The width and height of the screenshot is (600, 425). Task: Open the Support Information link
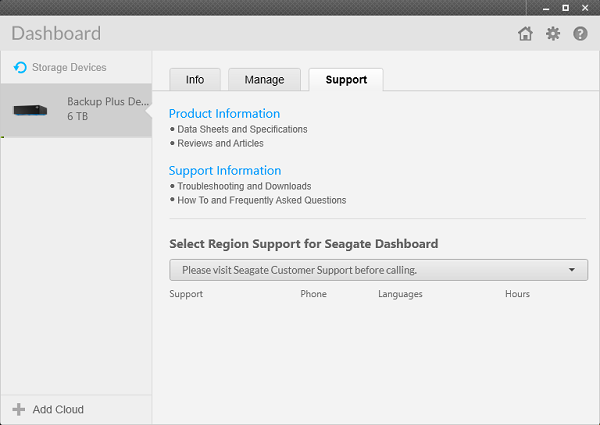coord(225,171)
